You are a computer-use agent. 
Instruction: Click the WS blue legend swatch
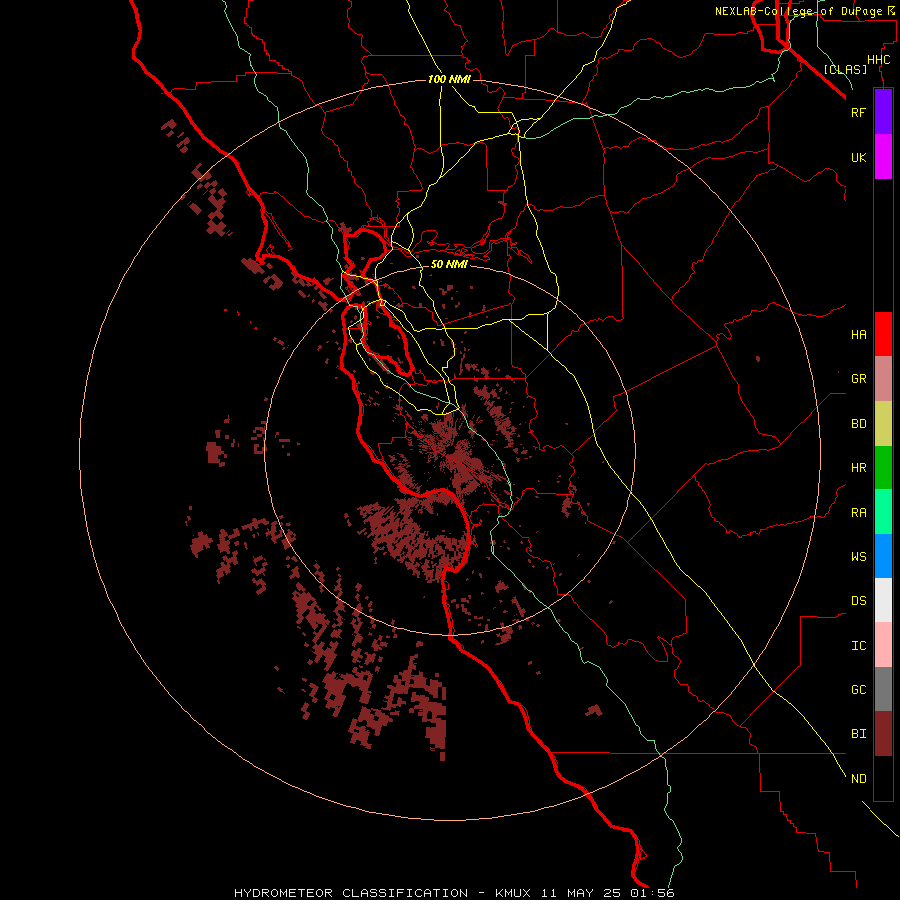pyautogui.click(x=883, y=556)
